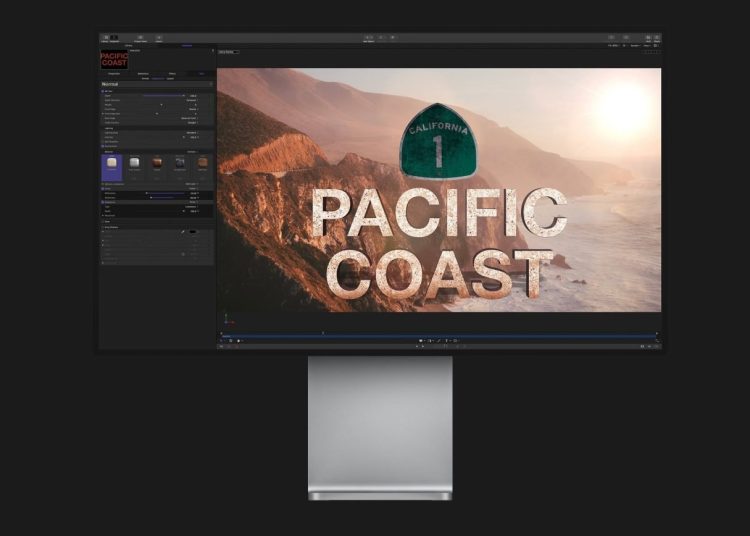Select the first highlighted material preset thumbnail
The width and height of the screenshot is (750, 536).
click(111, 164)
